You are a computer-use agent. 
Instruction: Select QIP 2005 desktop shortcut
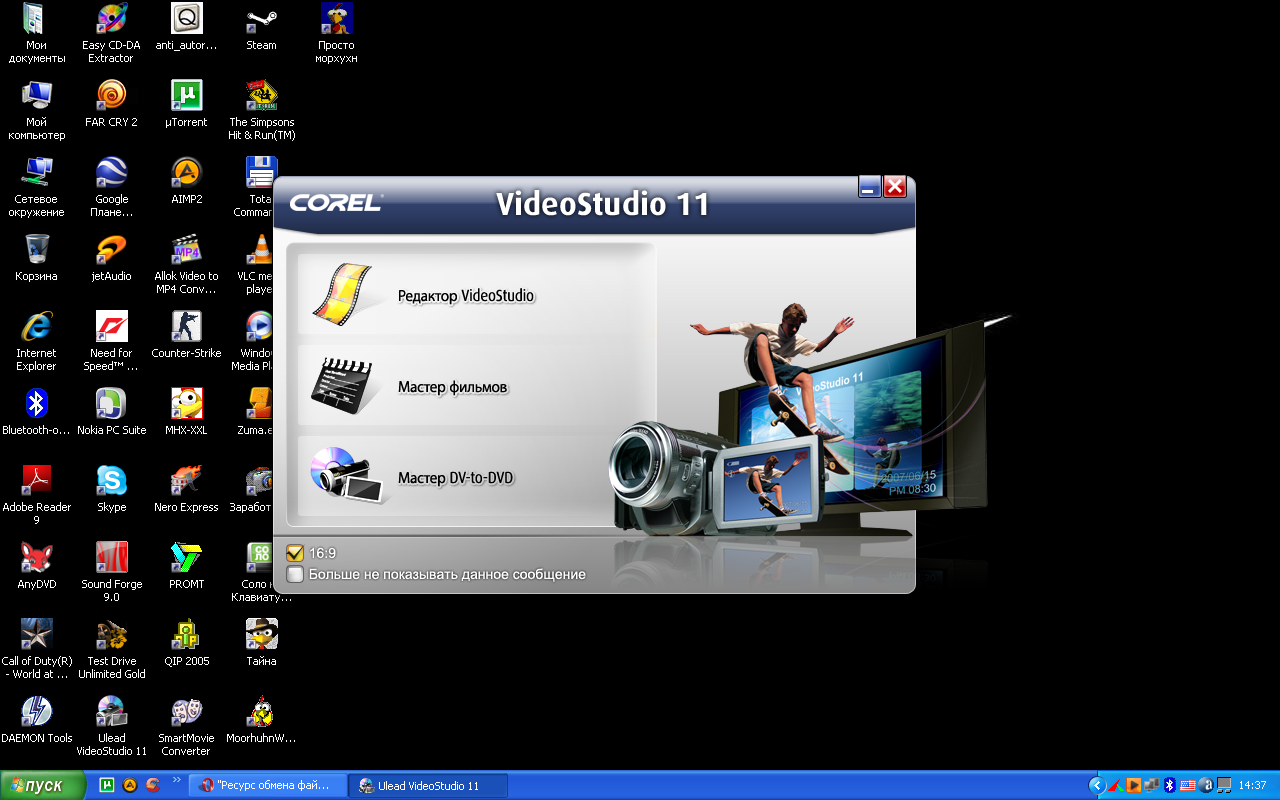pos(186,643)
